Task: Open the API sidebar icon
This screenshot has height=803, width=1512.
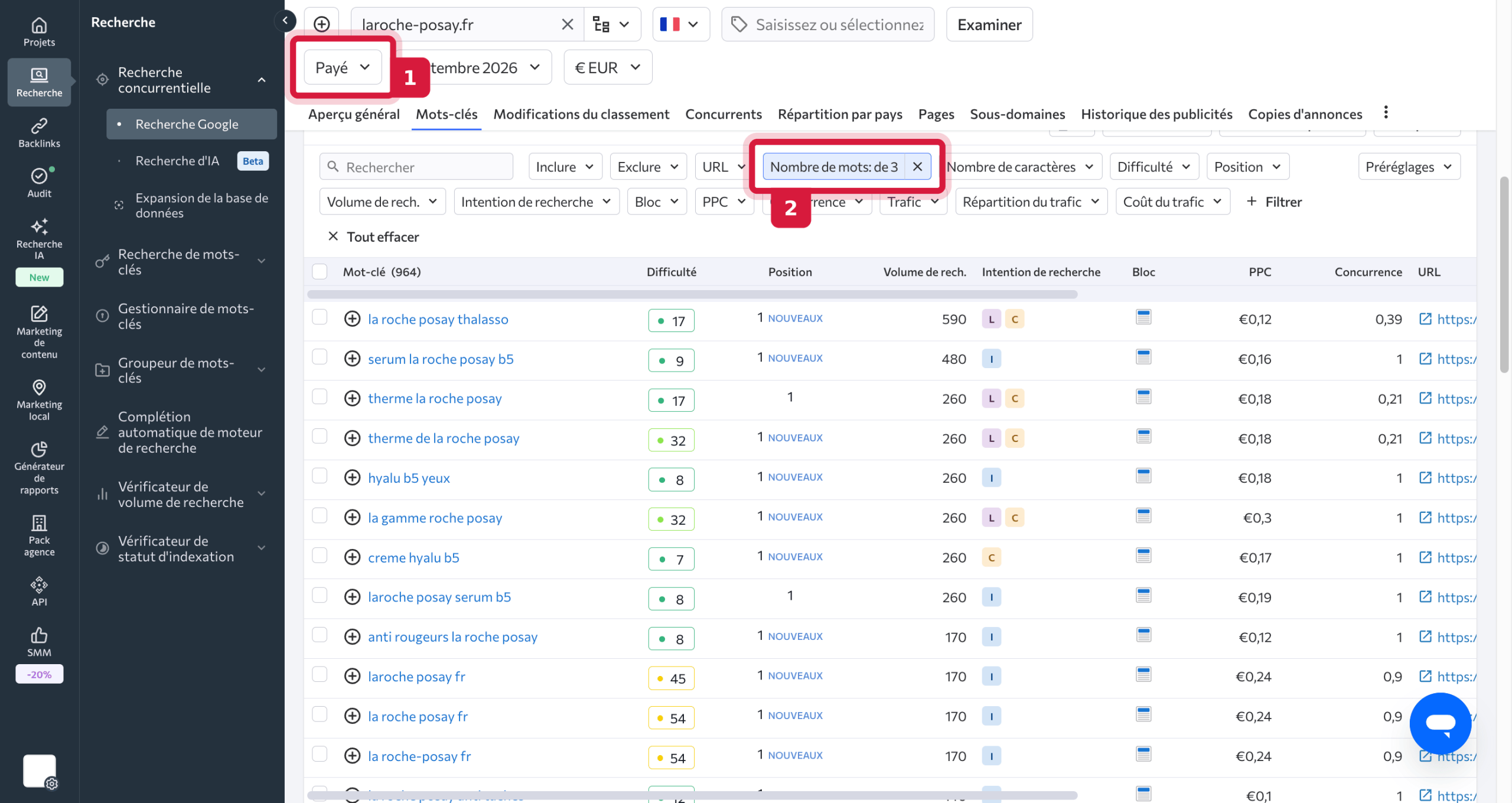Action: [39, 592]
